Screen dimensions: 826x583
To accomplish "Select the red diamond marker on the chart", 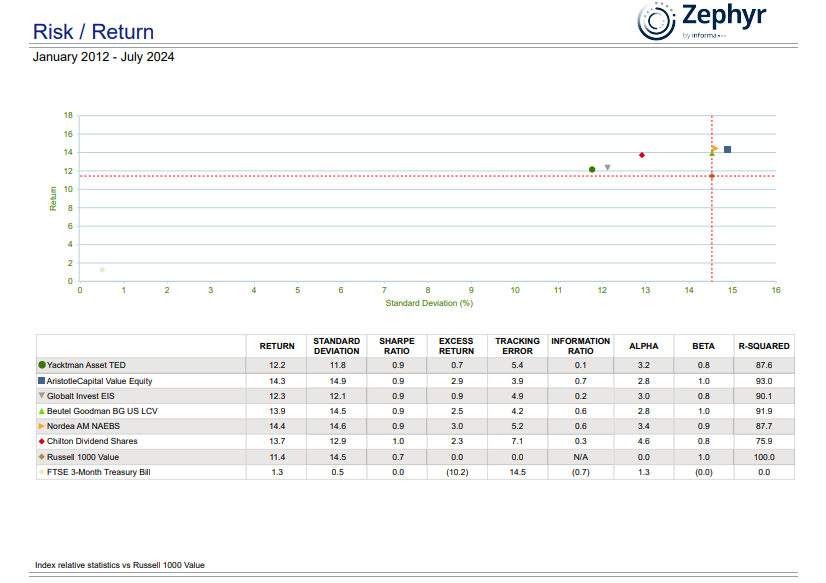I will tap(641, 155).
